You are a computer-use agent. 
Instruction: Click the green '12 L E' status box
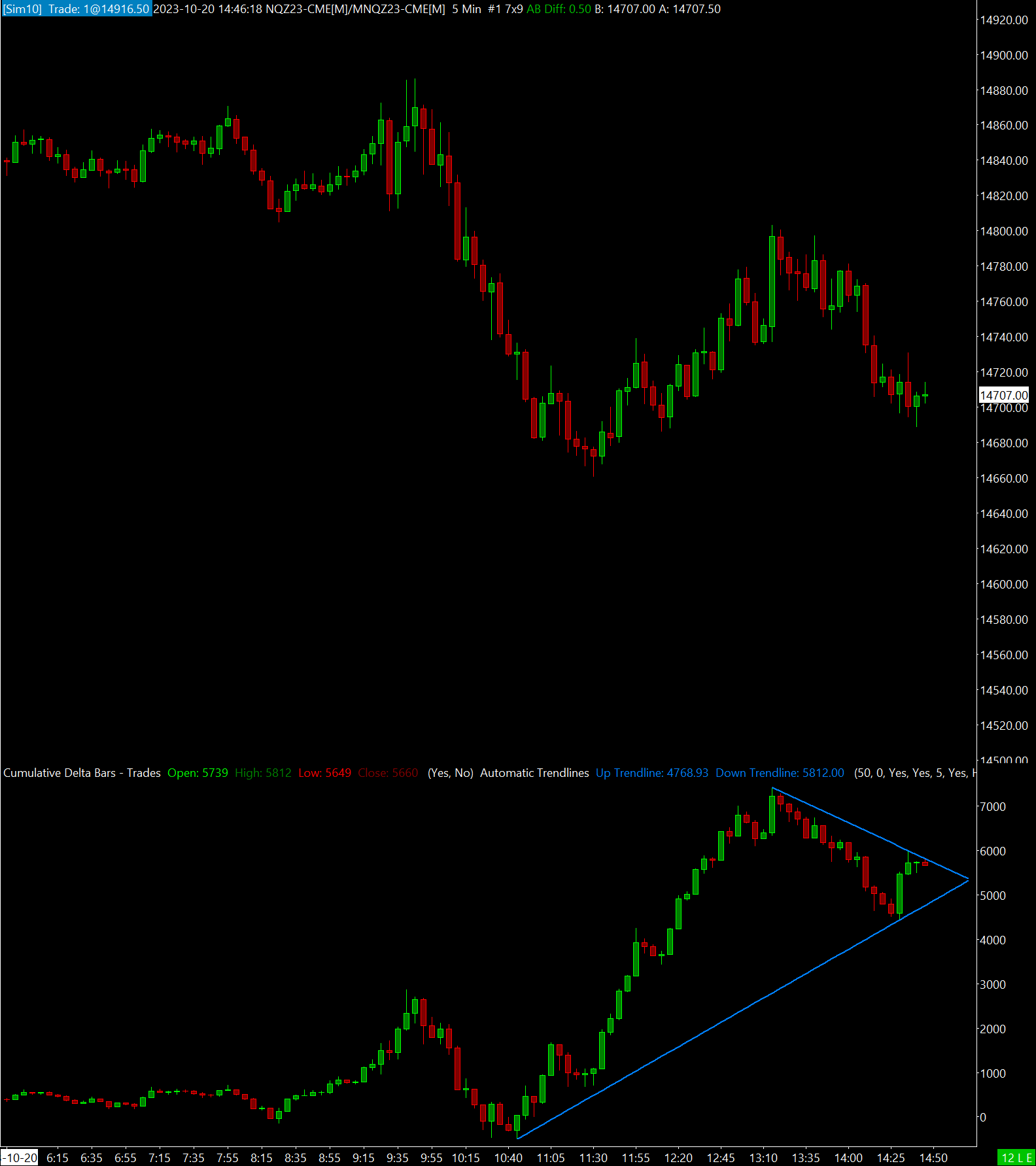[1016, 1157]
